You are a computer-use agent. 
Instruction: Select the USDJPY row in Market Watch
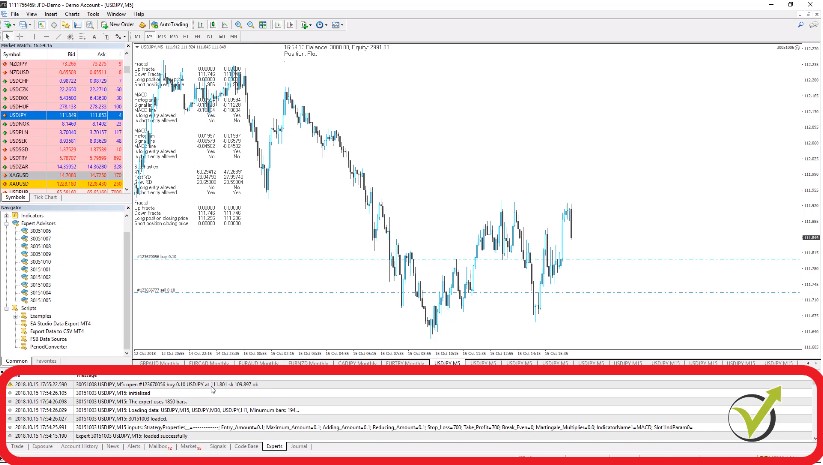pos(62,115)
